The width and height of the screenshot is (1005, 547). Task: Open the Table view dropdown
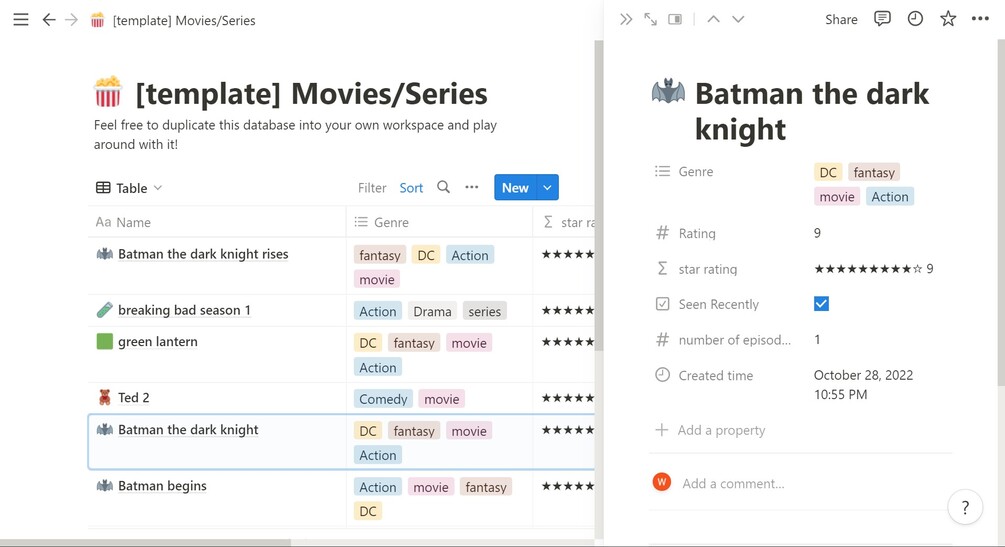click(x=129, y=188)
